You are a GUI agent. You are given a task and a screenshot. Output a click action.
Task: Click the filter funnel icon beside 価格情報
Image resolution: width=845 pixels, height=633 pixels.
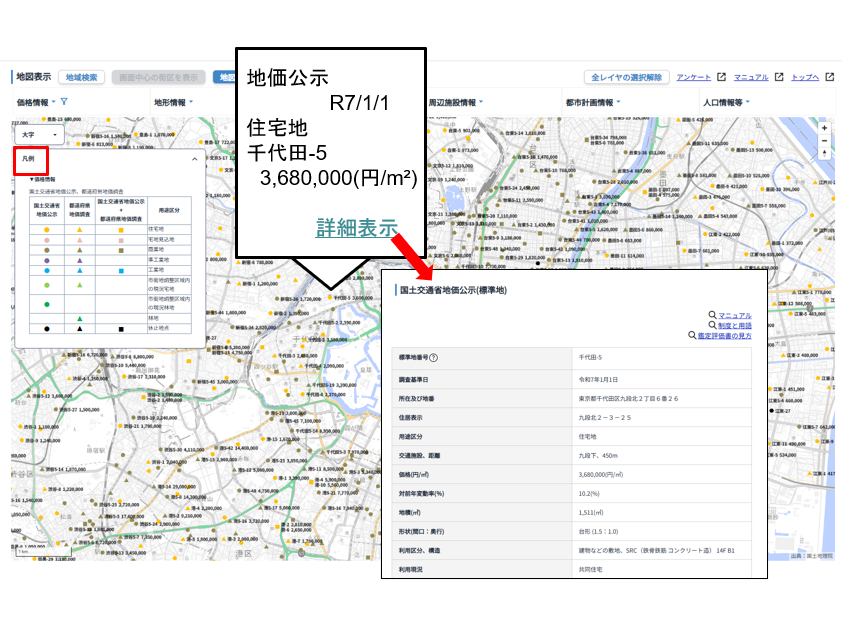point(64,102)
